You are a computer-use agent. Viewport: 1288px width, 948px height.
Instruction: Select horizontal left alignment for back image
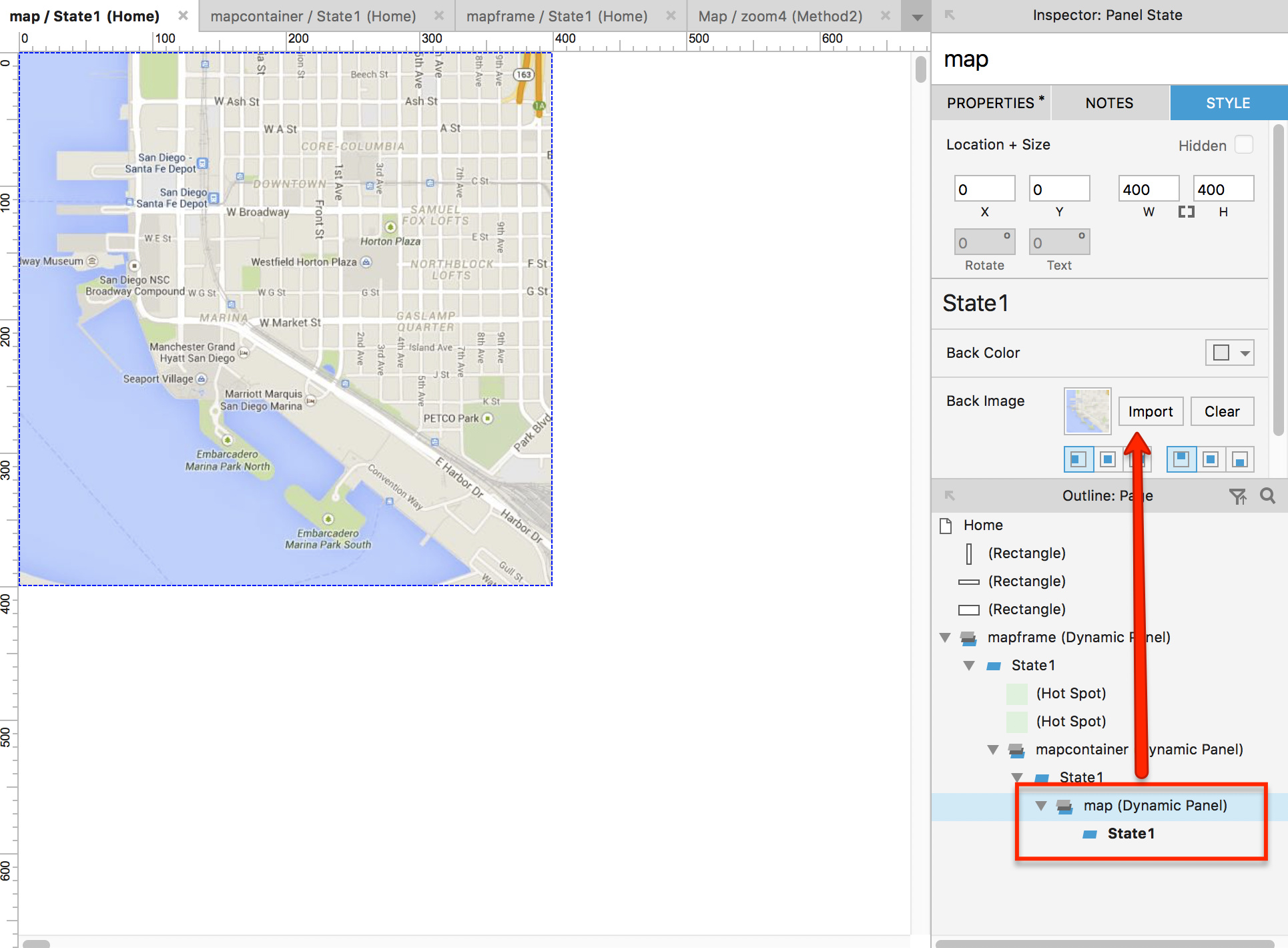coord(1078,459)
